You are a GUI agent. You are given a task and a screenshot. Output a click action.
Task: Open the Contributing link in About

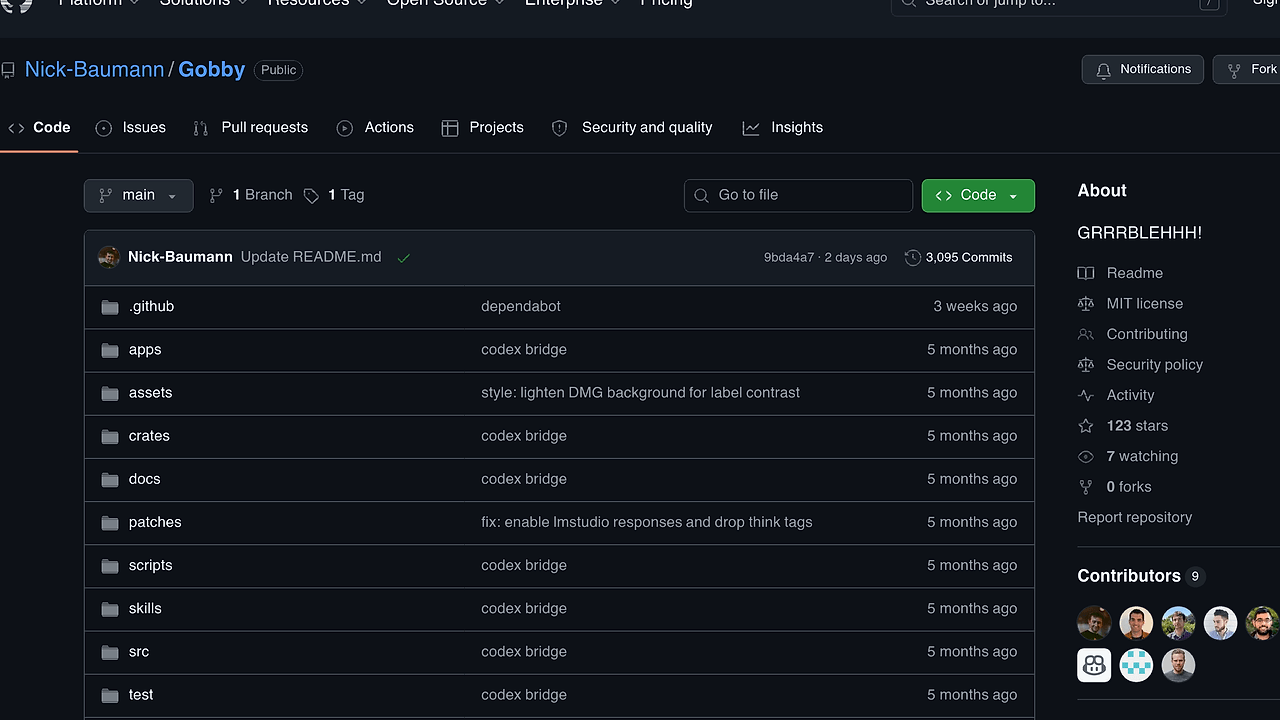tap(1147, 334)
